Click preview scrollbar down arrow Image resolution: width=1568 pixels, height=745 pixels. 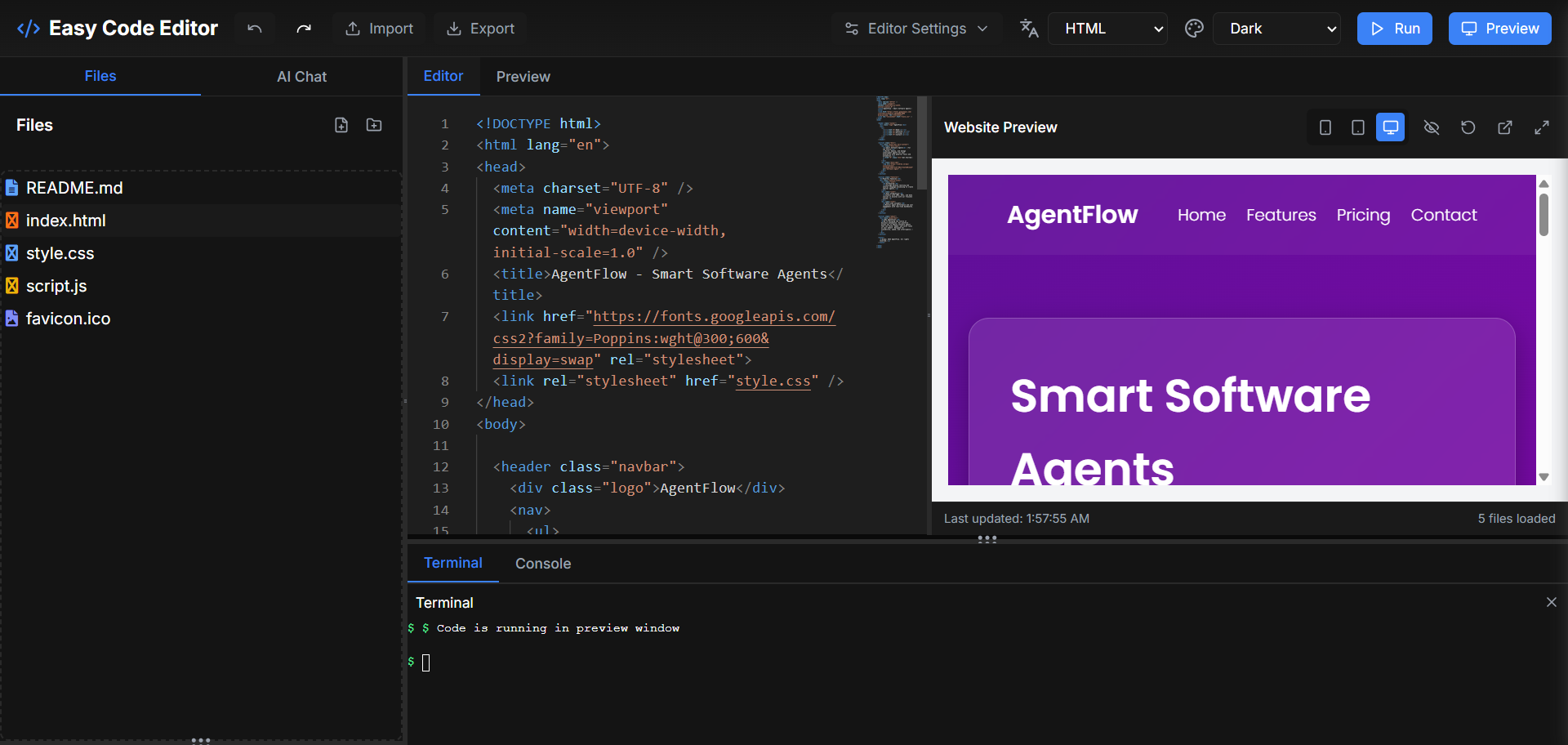1543,477
